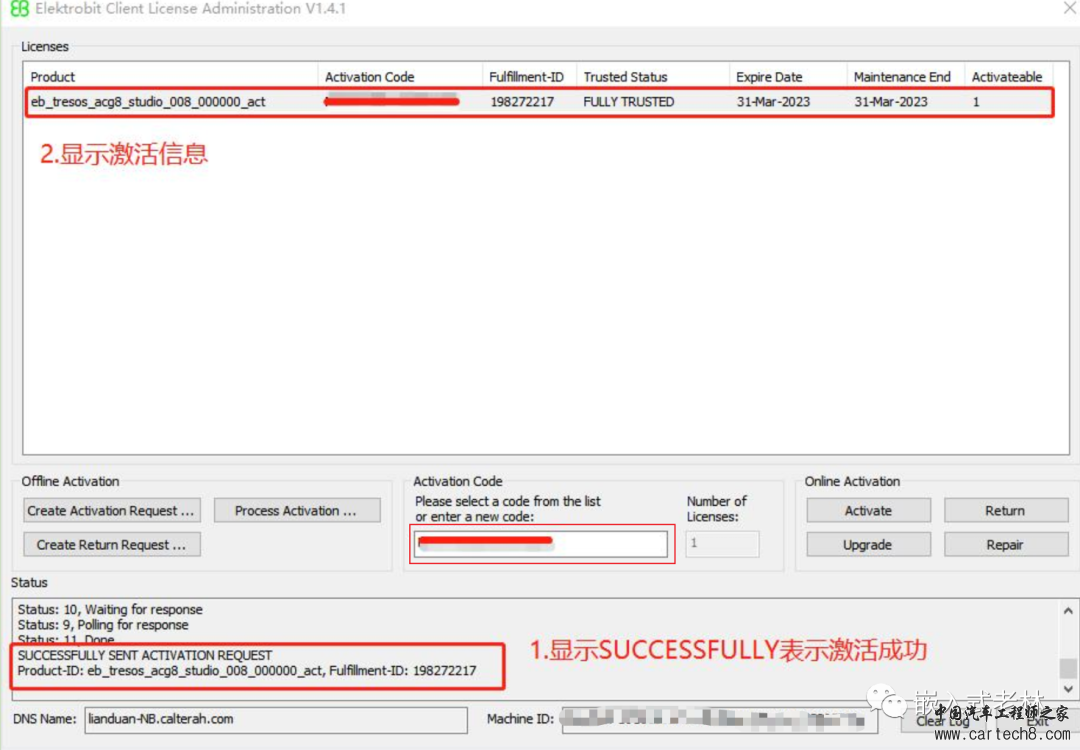The image size is (1080, 750).
Task: Click Create Activation Request button
Action: pos(112,510)
